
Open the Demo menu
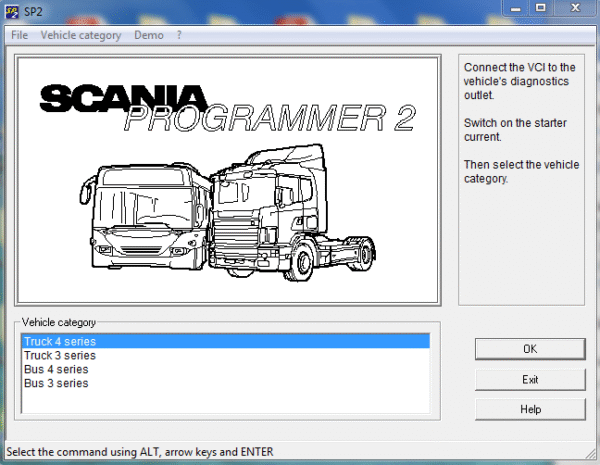149,35
